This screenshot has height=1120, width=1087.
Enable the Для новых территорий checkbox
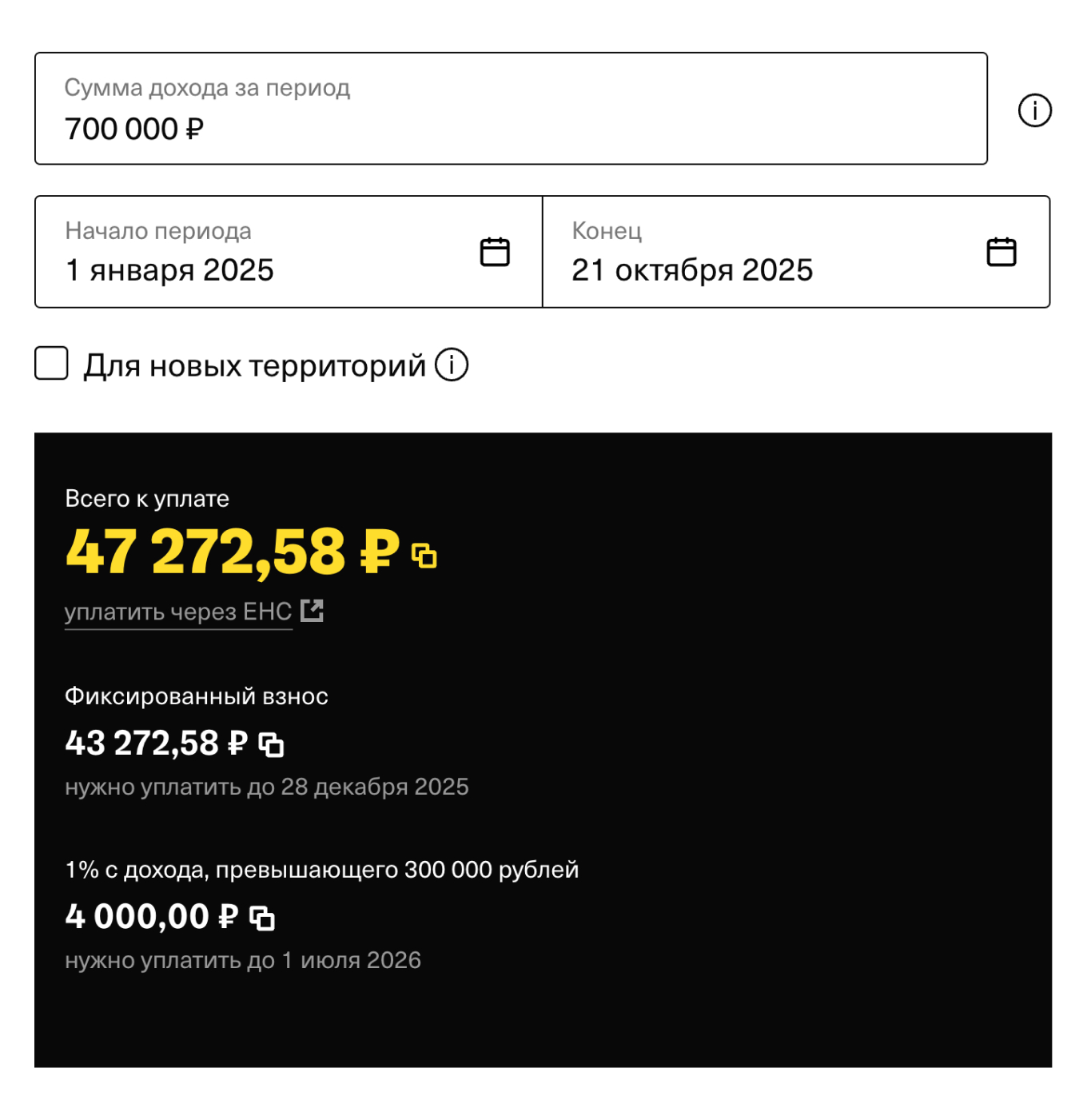tap(51, 365)
